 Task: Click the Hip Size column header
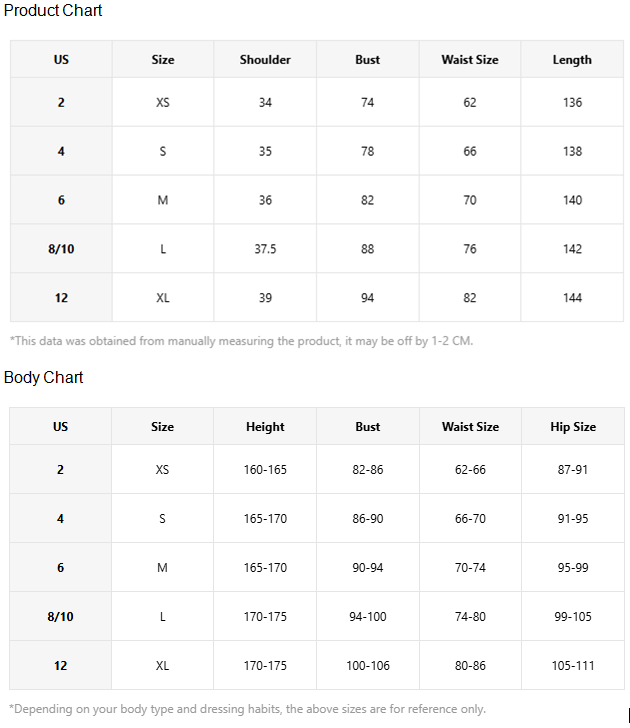point(573,427)
